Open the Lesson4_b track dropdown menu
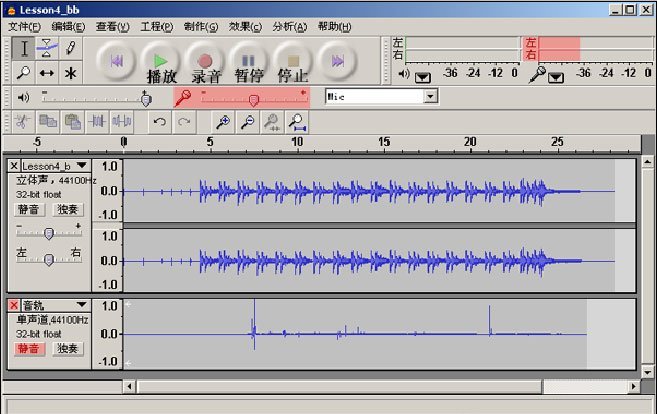The height and width of the screenshot is (414, 657). (x=82, y=166)
